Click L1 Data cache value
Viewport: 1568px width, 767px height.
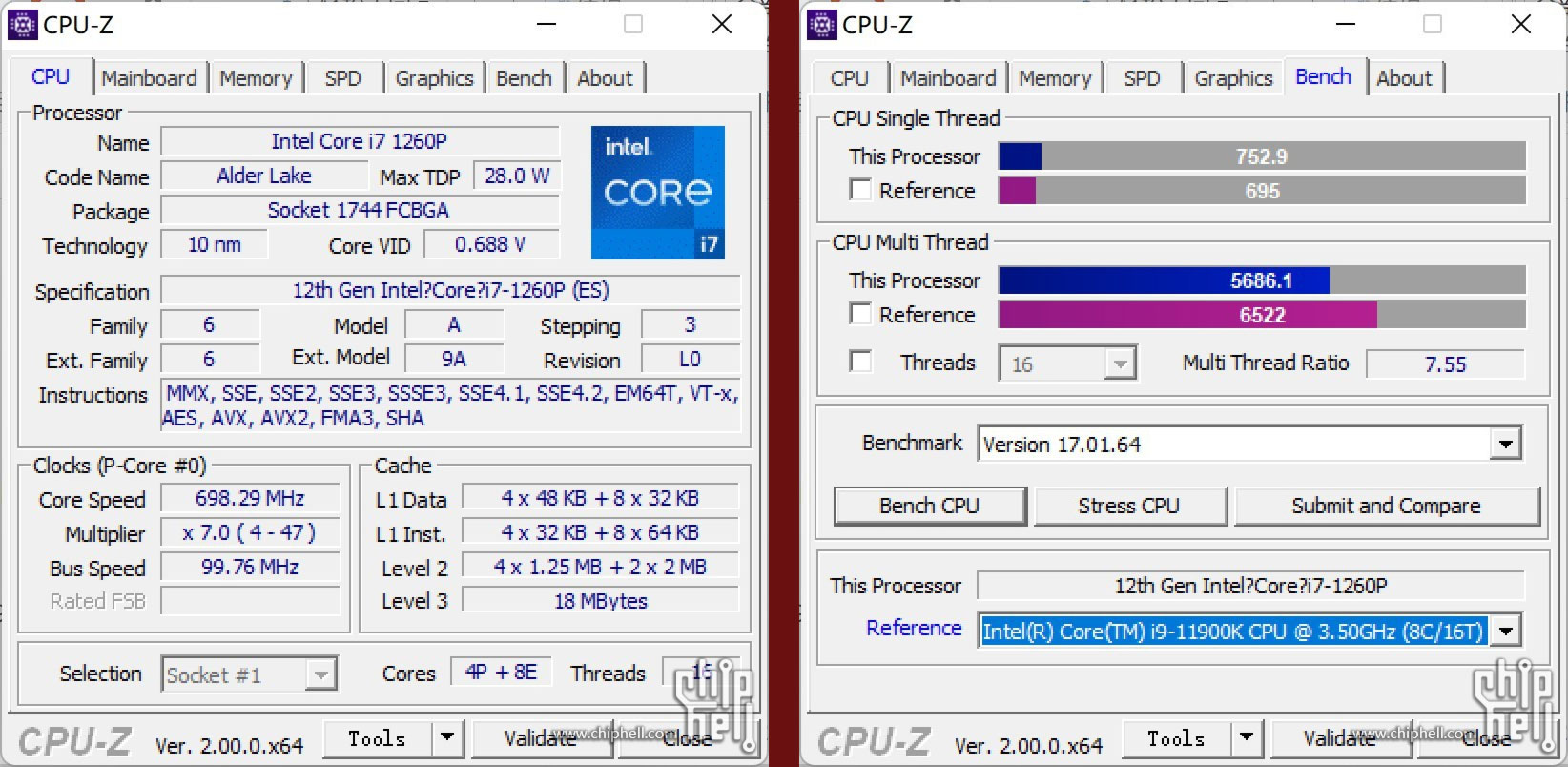click(x=601, y=498)
